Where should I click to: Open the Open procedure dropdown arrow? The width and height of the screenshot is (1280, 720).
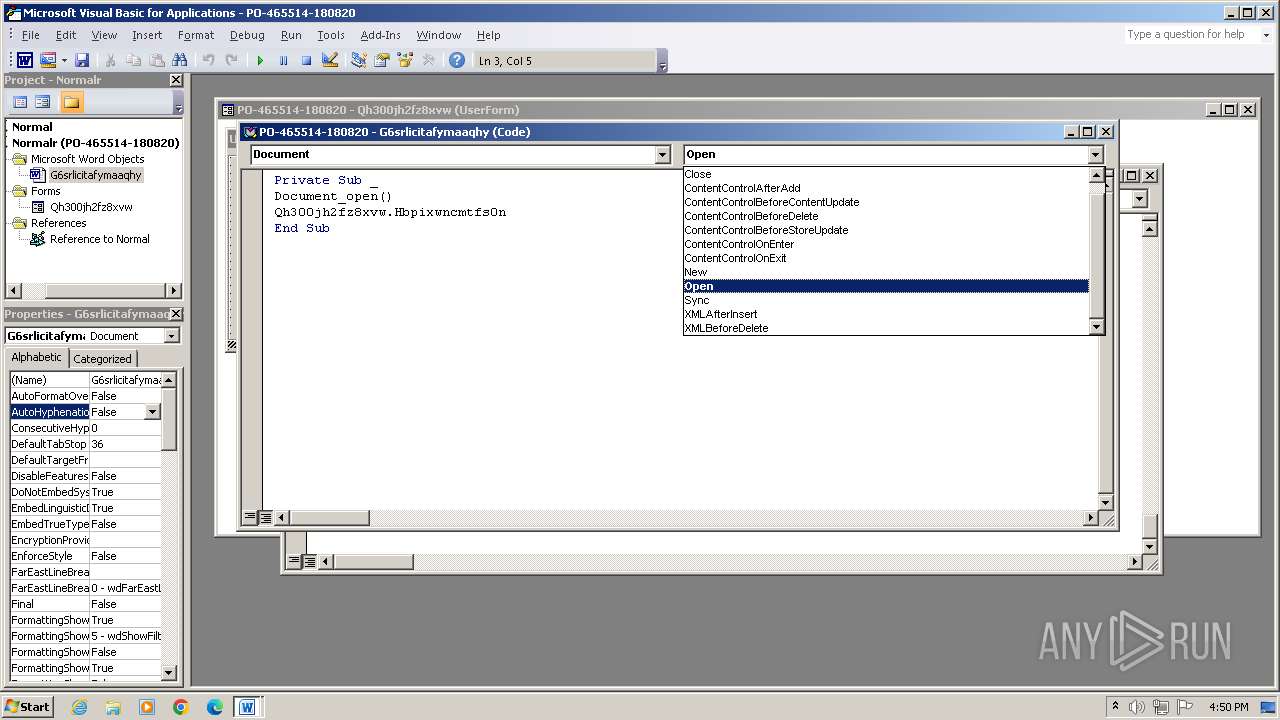[1095, 154]
